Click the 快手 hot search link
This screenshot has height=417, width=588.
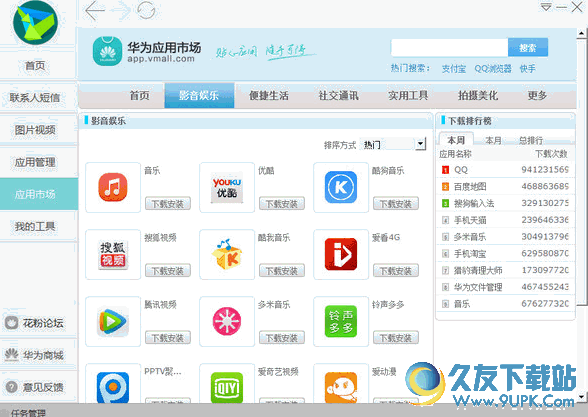527,69
